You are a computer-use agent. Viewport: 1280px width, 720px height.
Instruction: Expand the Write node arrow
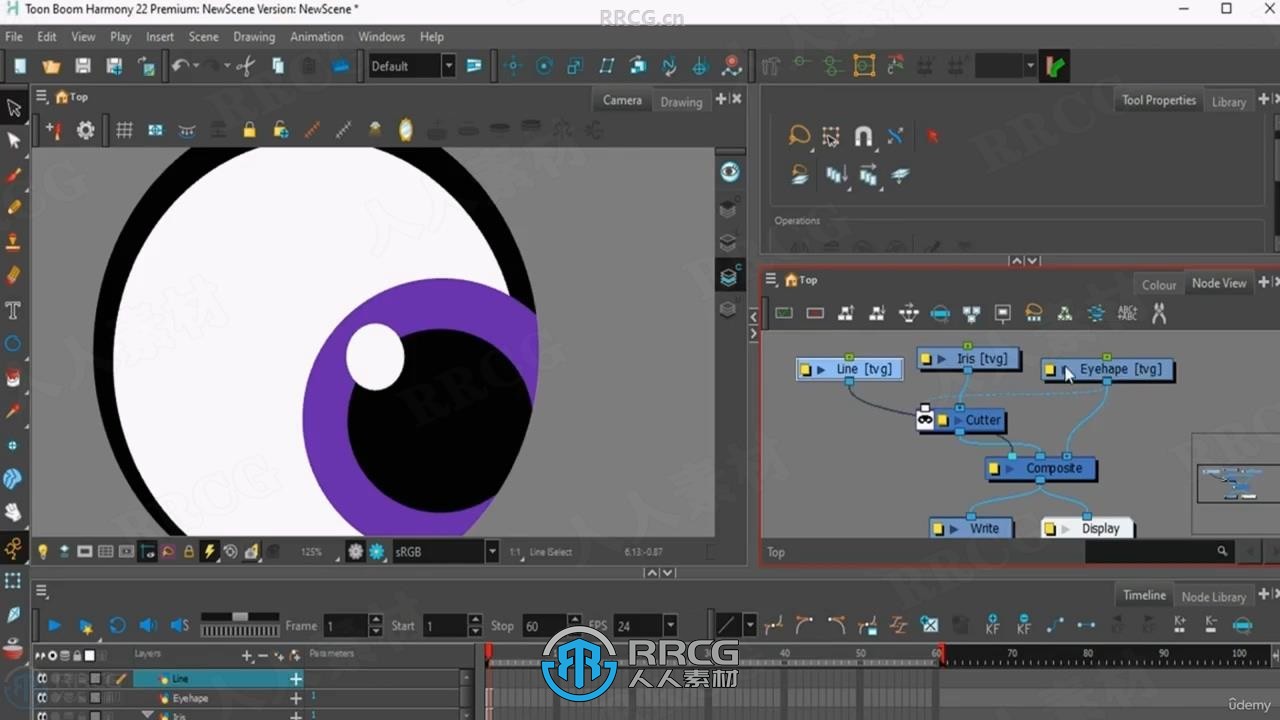click(954, 528)
